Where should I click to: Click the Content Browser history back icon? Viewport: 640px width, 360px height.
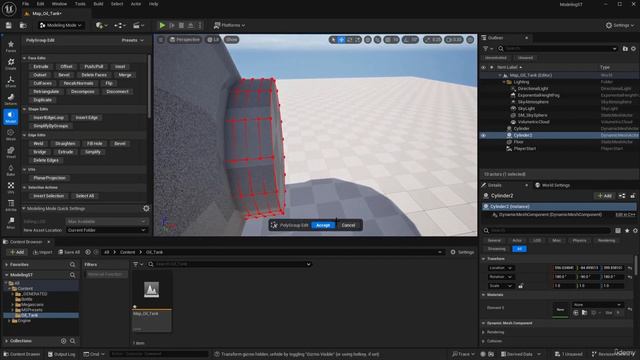pos(88,252)
